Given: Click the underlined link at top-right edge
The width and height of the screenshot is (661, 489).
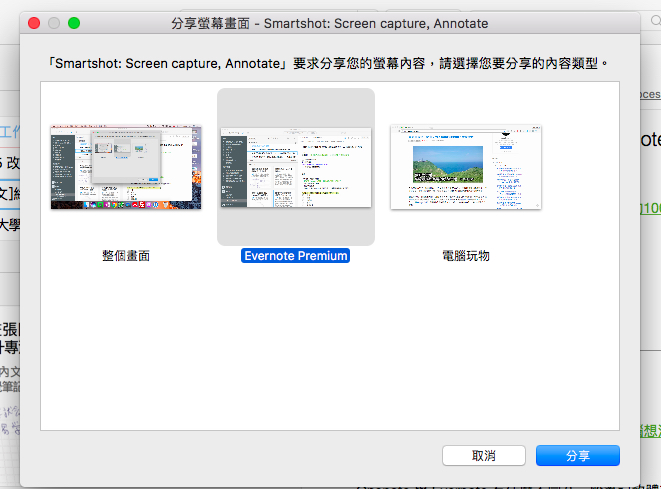Looking at the screenshot, I should 650,95.
